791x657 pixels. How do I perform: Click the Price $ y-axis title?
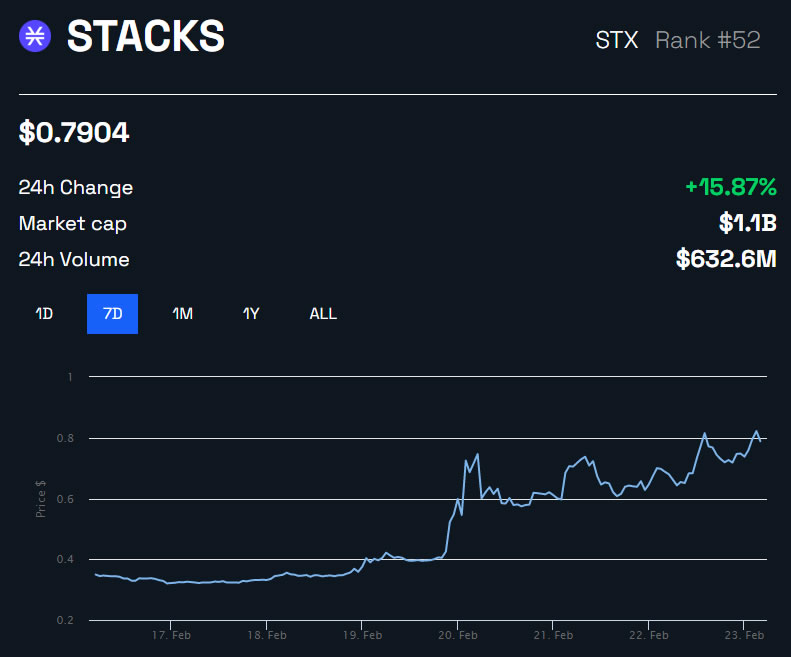[41, 497]
